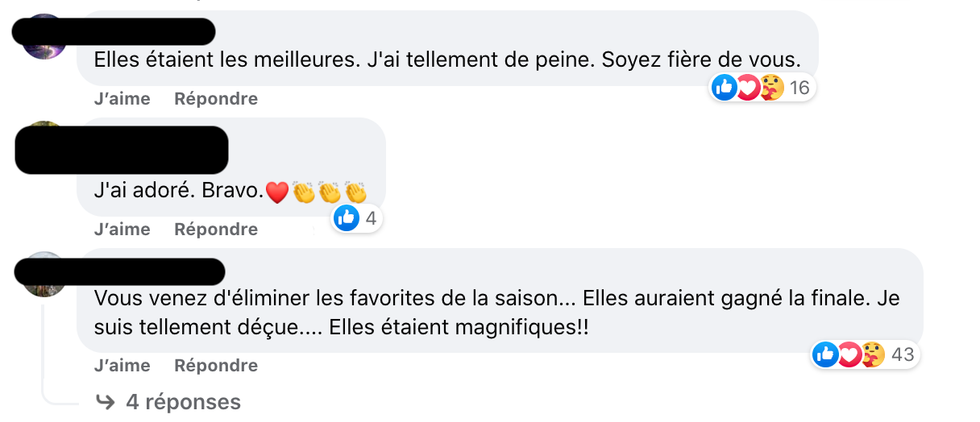The width and height of the screenshot is (980, 422).
Task: Click like reaction icon on first comment
Action: coord(724,88)
